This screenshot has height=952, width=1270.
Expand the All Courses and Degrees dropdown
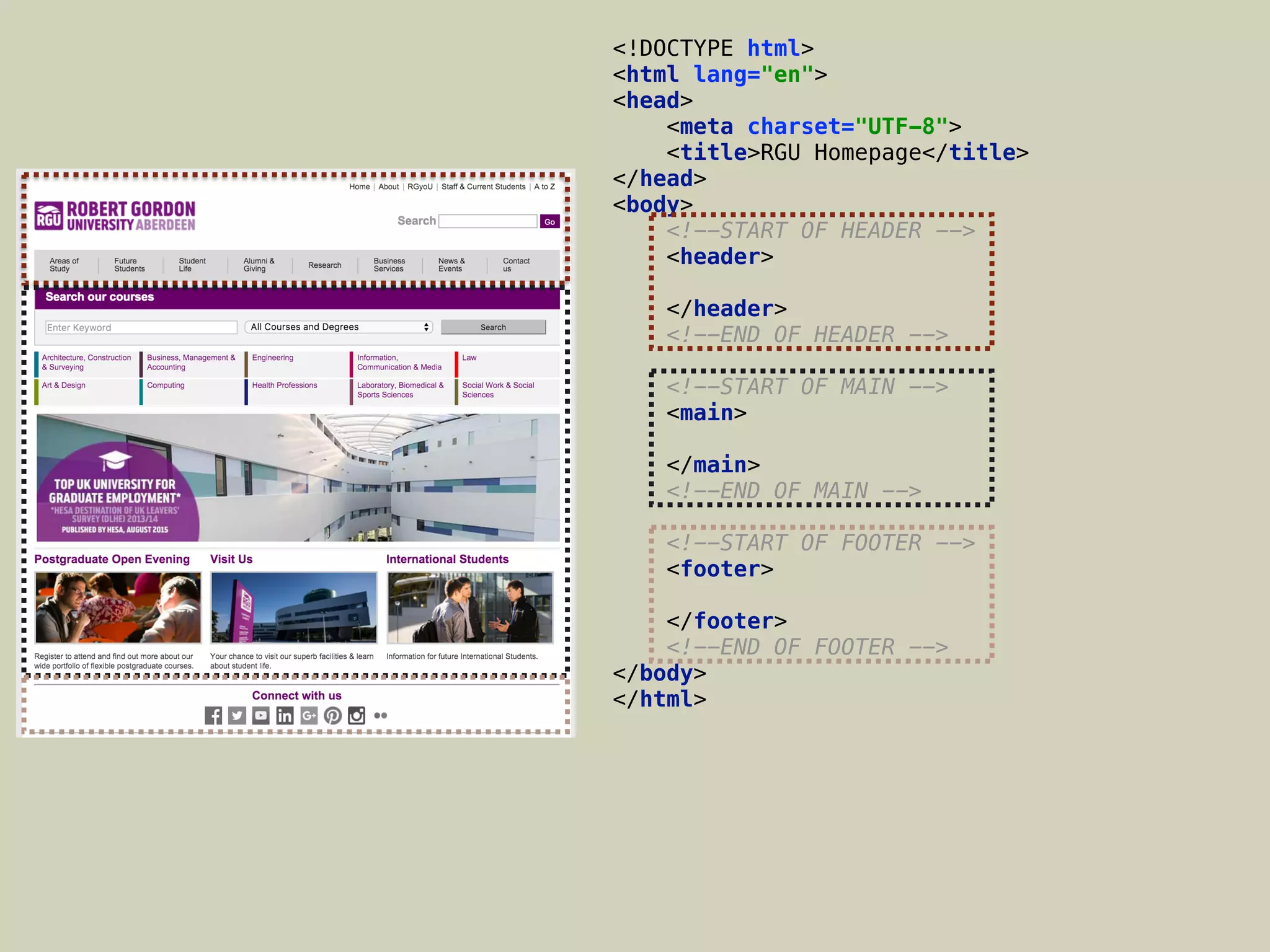tap(339, 327)
